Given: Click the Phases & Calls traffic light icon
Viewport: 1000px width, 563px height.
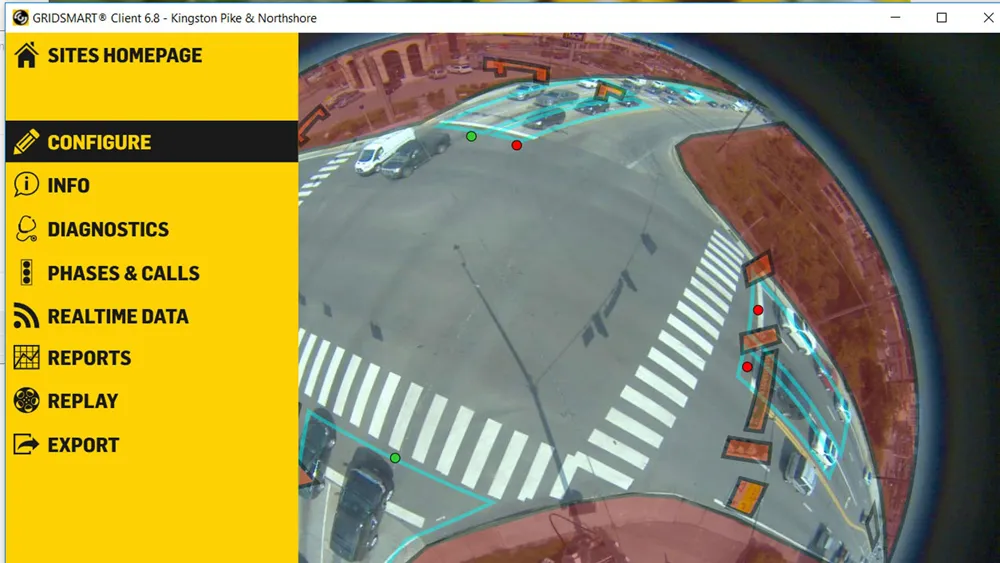Looking at the screenshot, I should tap(26, 272).
